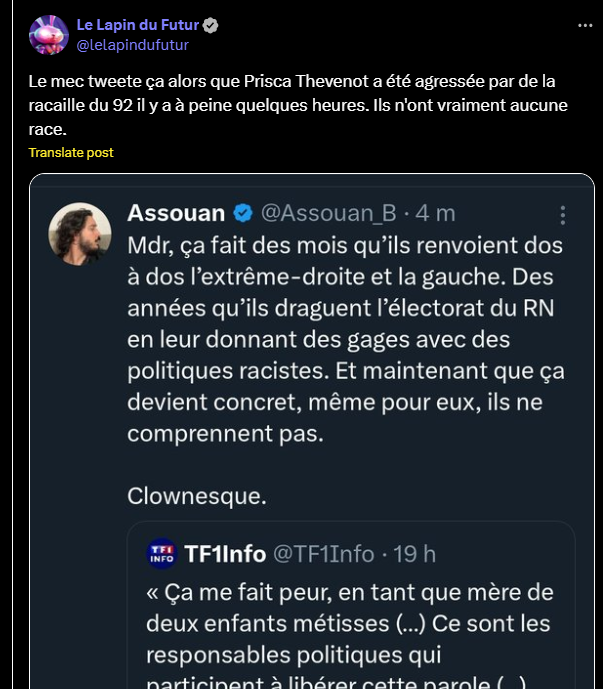Click the TF1Info account name
This screenshot has width=603, height=689.
click(224, 553)
